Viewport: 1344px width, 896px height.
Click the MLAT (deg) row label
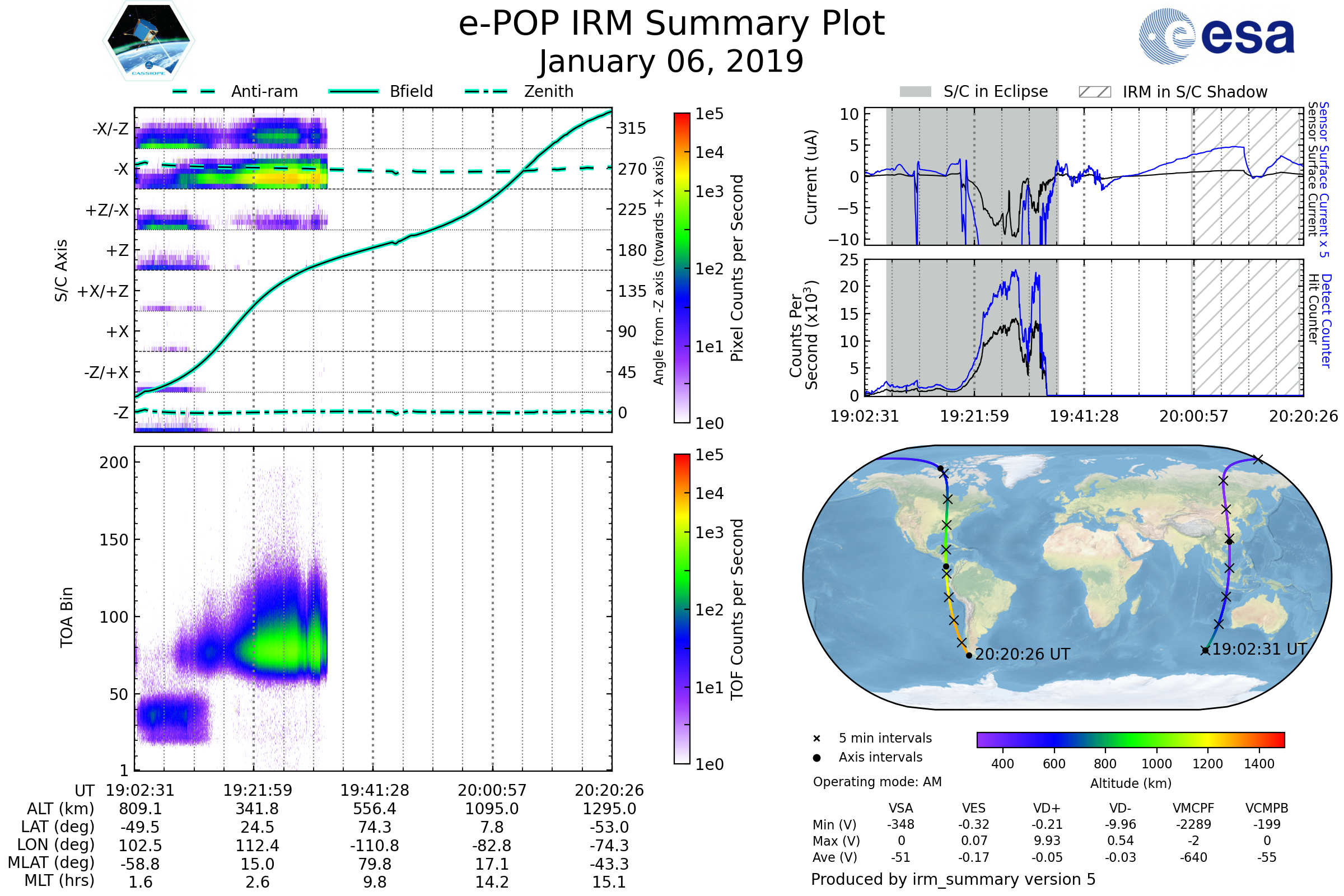click(52, 862)
